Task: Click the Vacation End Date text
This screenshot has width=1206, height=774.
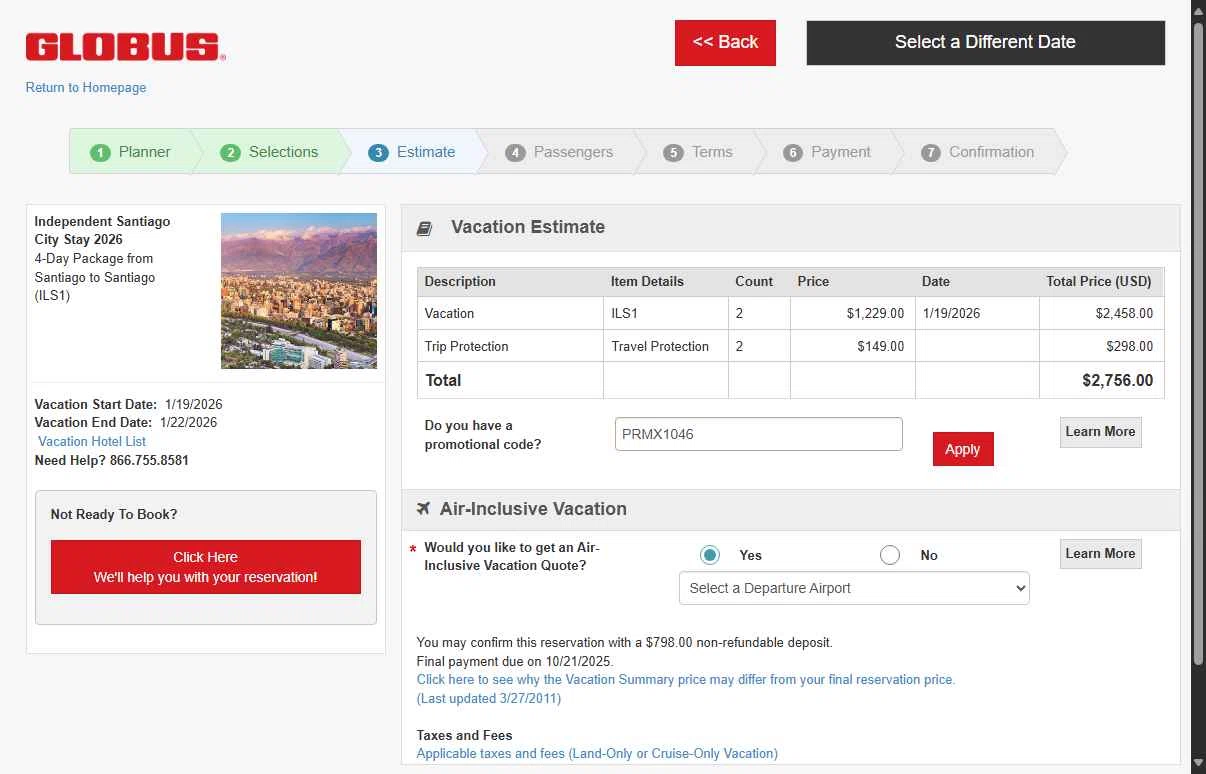Action: coord(126,422)
